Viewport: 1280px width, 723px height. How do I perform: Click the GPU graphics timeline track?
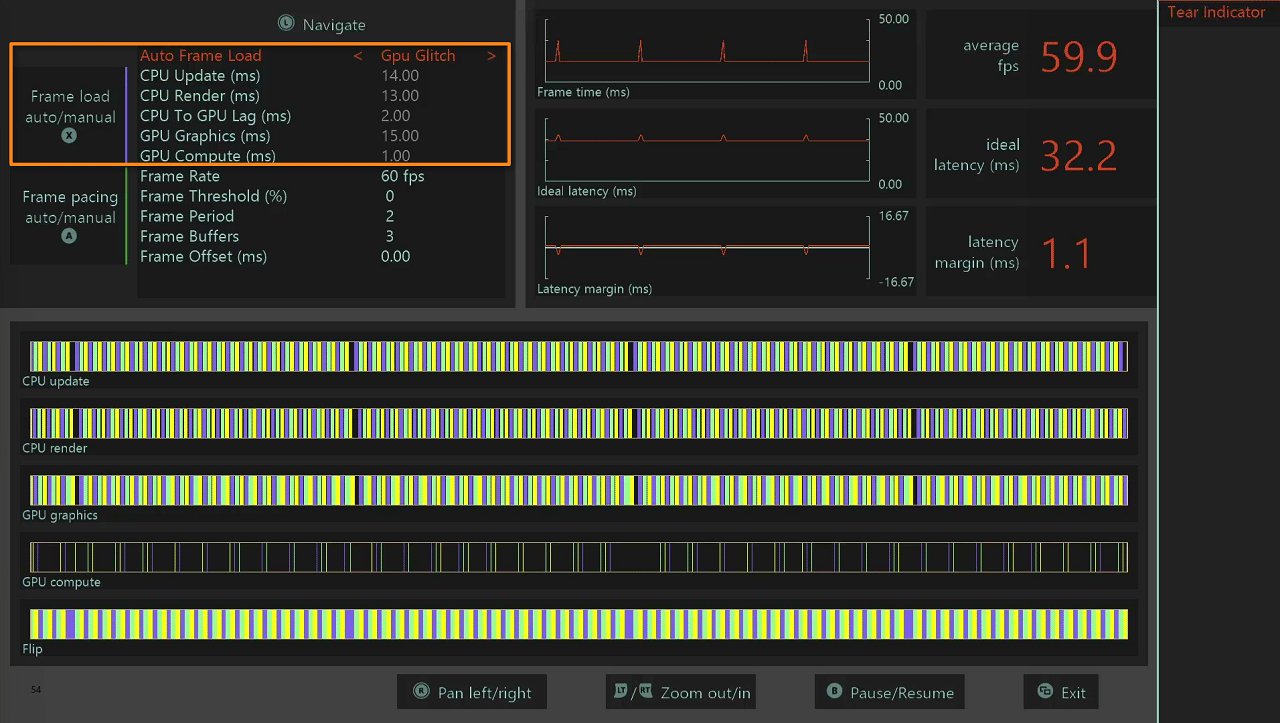579,490
